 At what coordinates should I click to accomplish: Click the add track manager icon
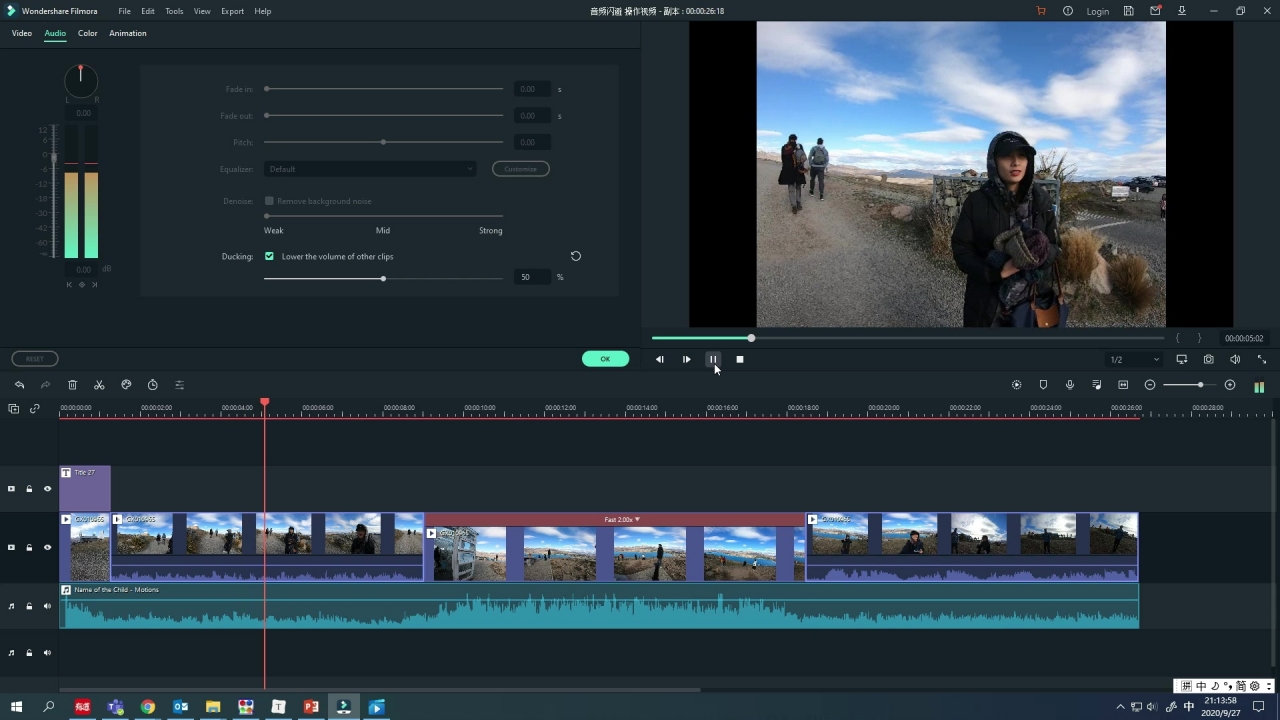(13, 409)
